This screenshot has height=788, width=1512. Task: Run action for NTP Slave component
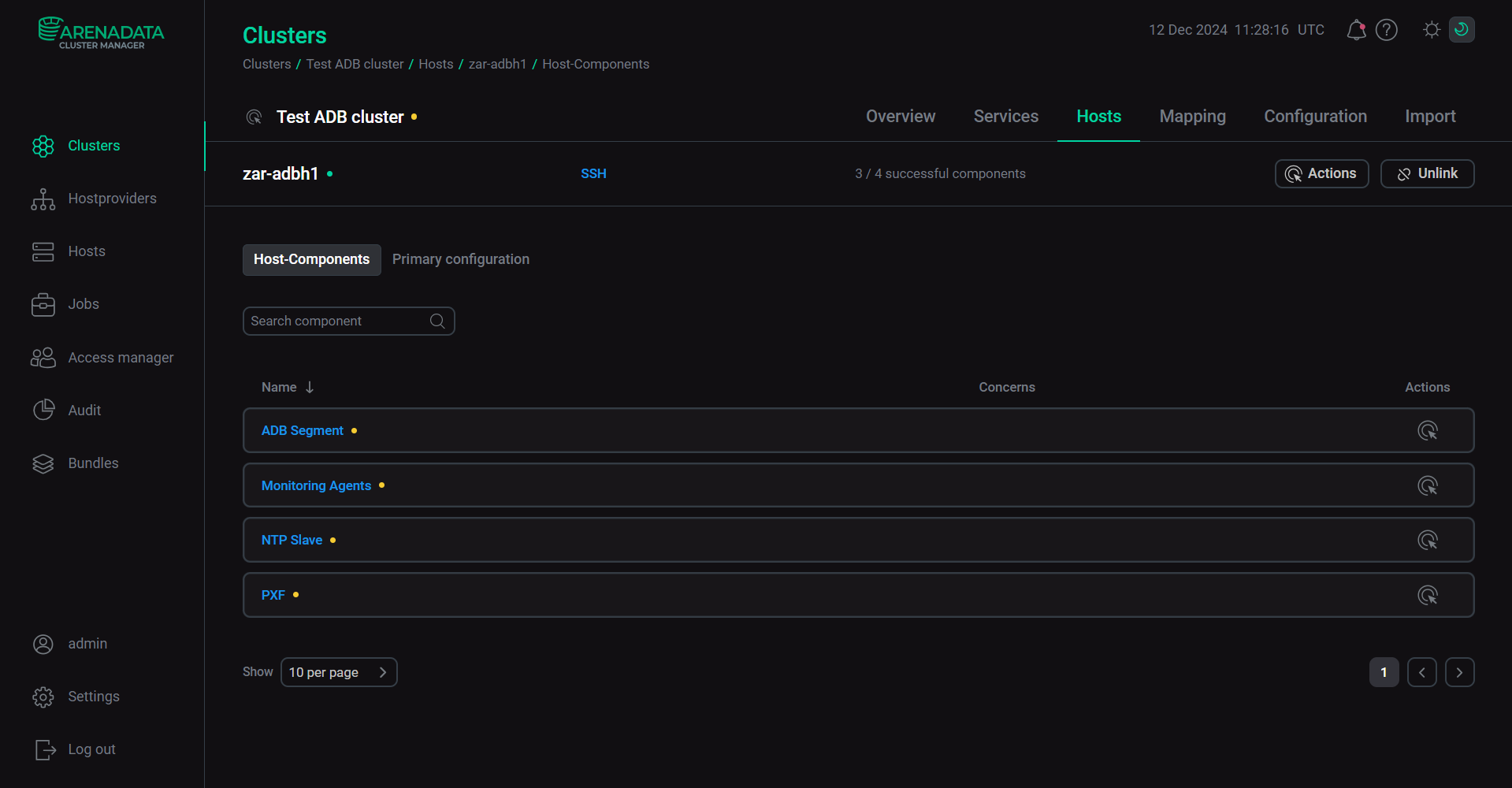1428,540
